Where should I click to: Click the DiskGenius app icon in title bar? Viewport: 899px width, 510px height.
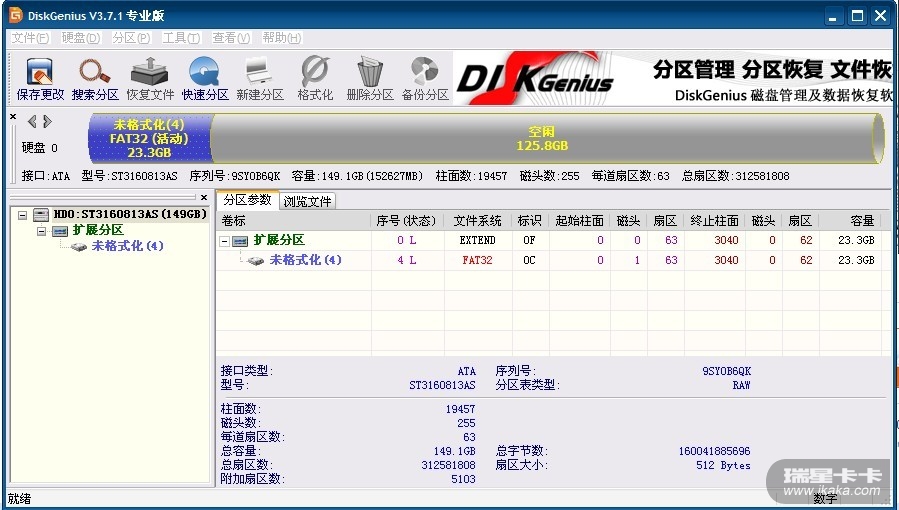pos(15,15)
